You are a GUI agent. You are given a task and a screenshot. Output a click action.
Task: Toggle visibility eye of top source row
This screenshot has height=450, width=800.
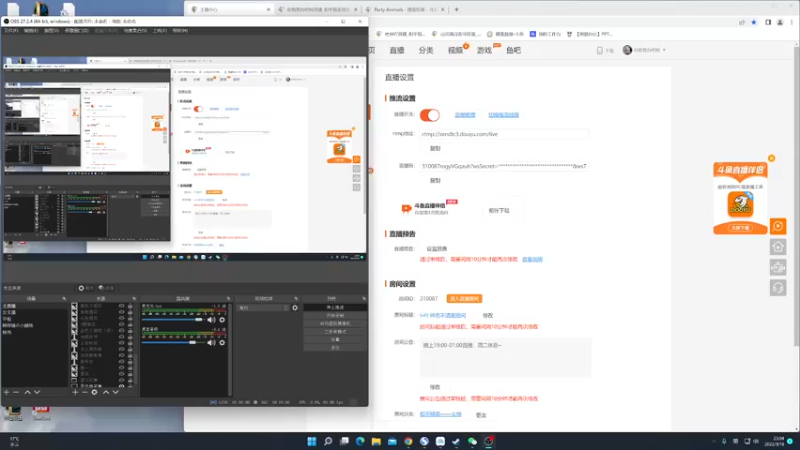click(121, 306)
